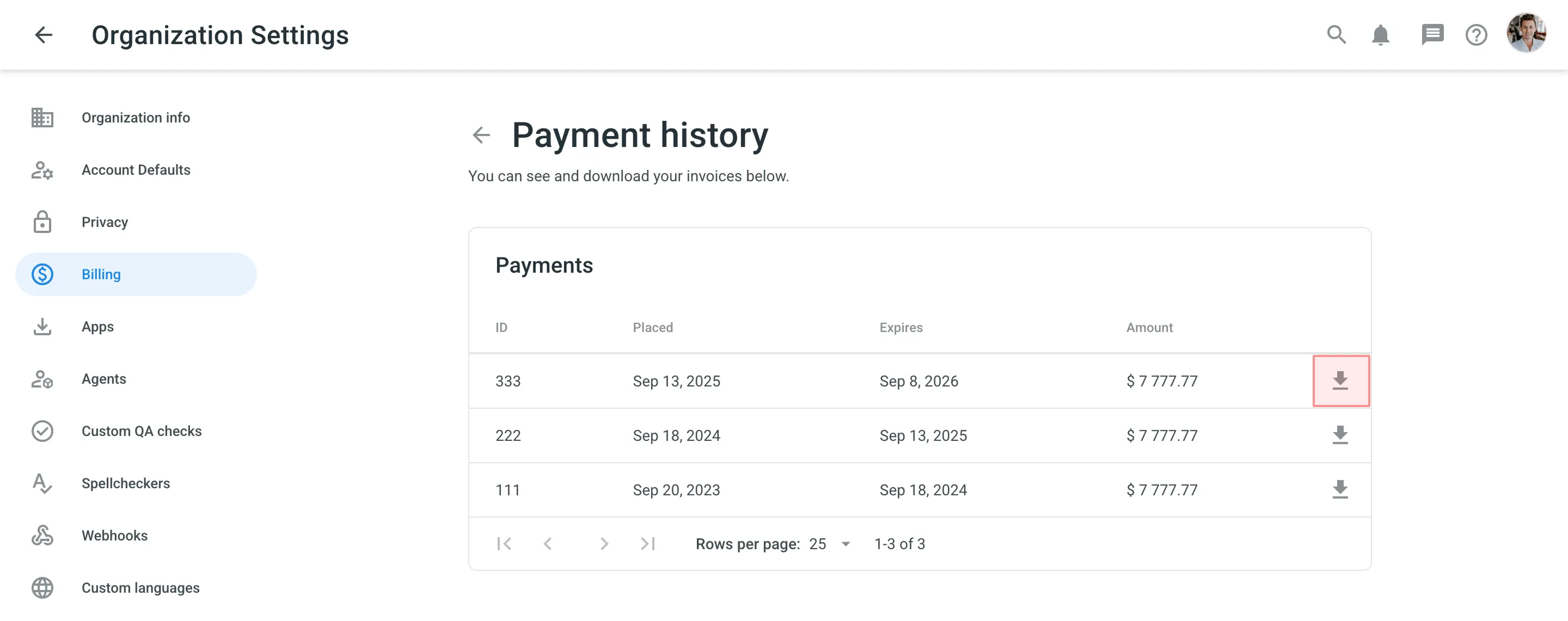
Task: Open the search icon in the top bar
Action: [x=1336, y=35]
